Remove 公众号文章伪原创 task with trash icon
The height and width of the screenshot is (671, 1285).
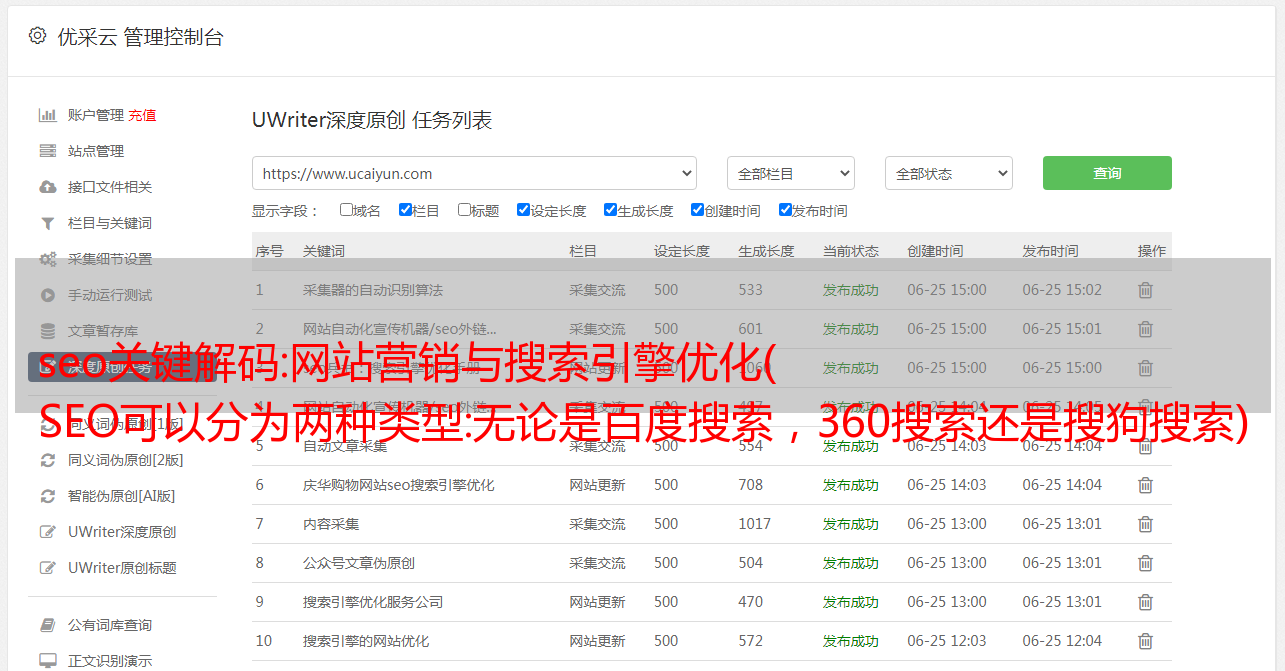tap(1145, 563)
